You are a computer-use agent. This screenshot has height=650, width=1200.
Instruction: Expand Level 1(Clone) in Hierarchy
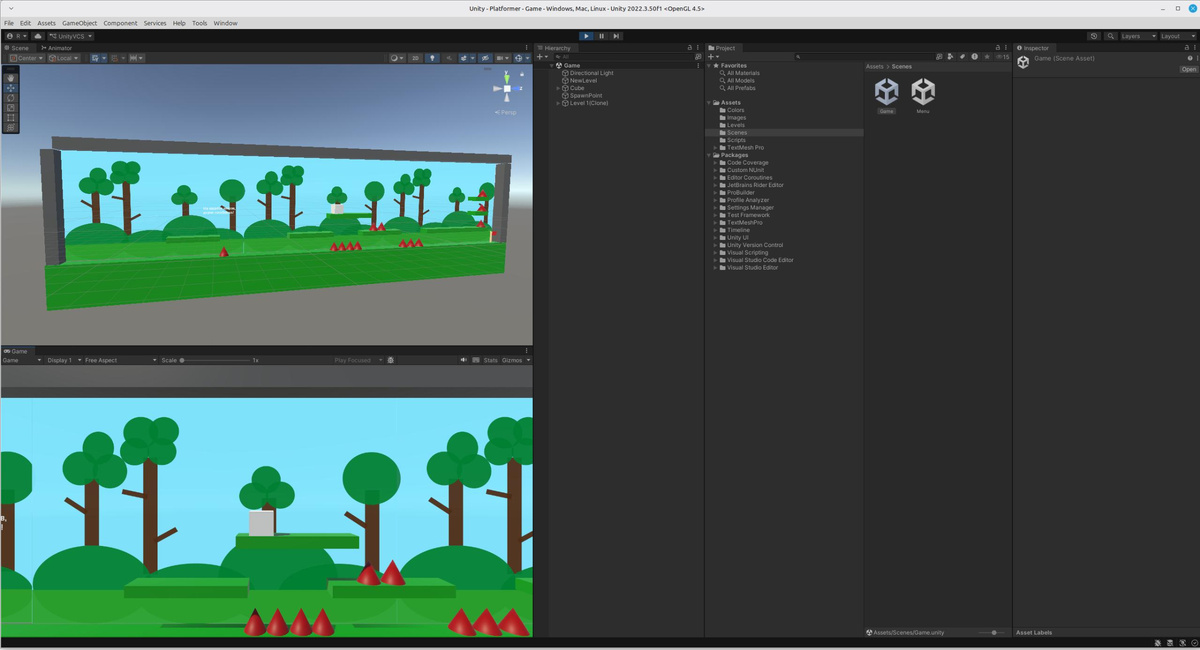pos(558,103)
